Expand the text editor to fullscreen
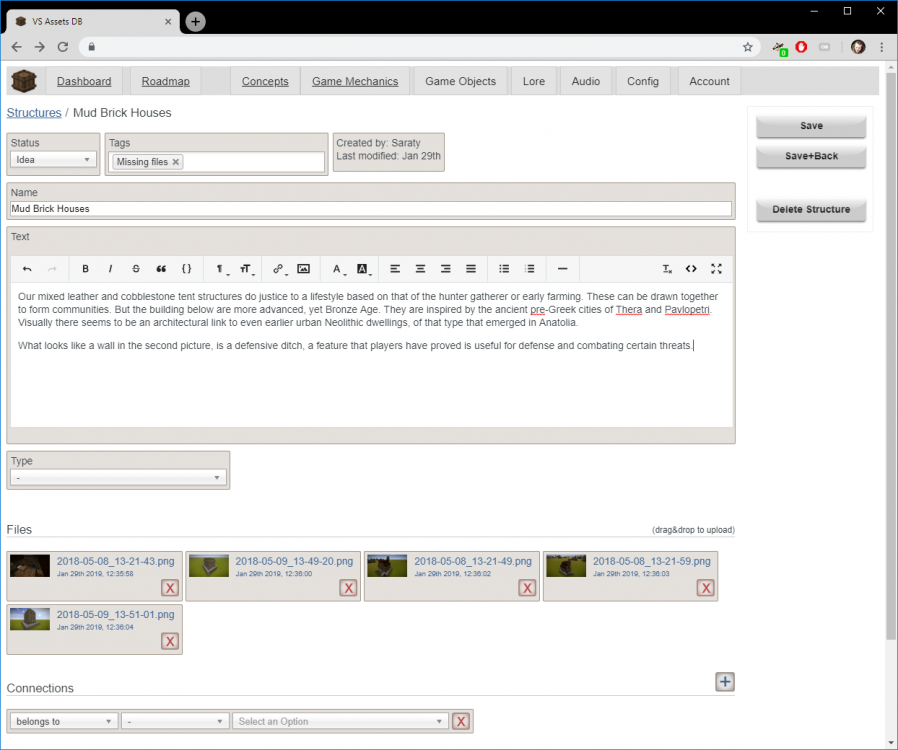Image resolution: width=898 pixels, height=750 pixels. [716, 269]
